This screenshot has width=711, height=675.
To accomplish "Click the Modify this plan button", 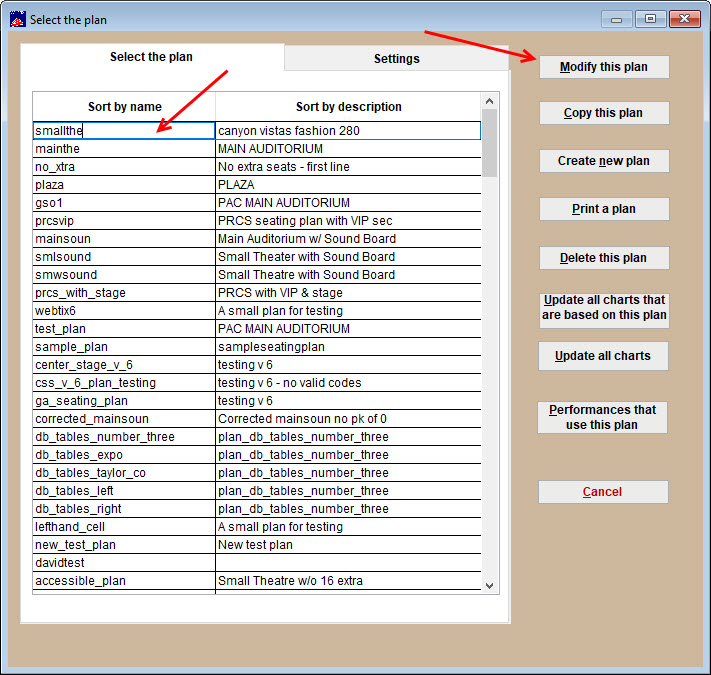I will pos(604,67).
